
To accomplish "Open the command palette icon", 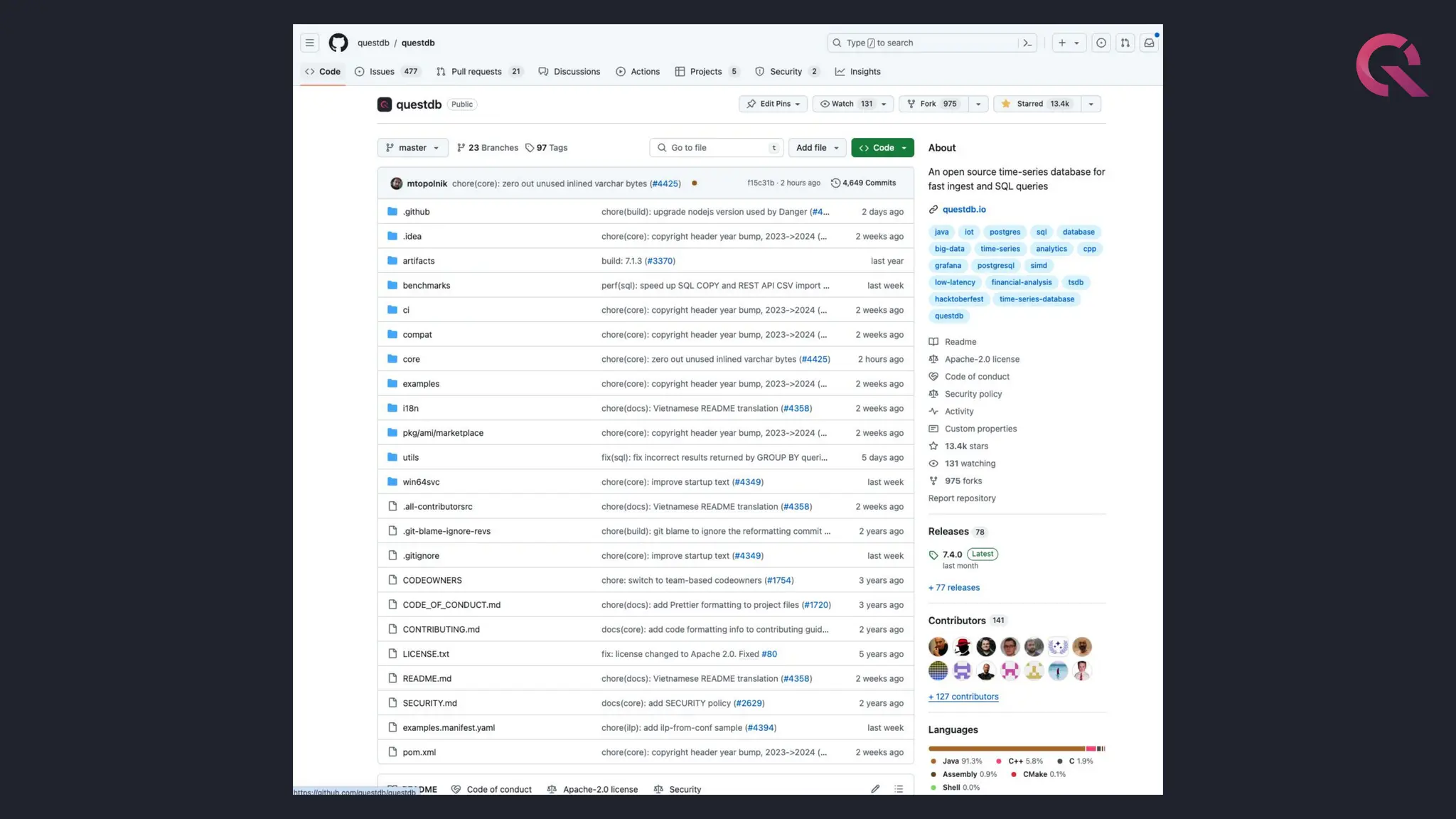I will point(1027,43).
